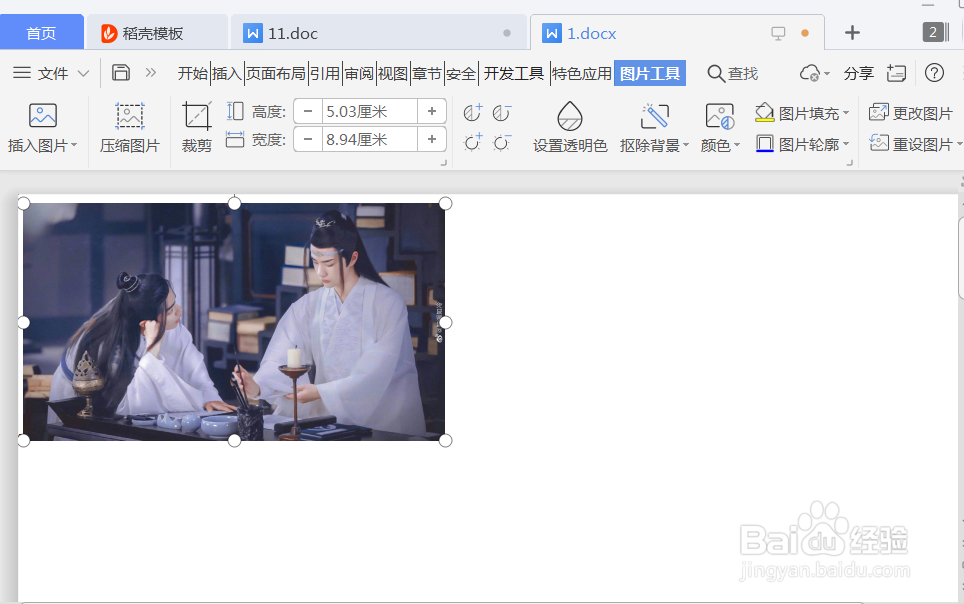Image resolution: width=964 pixels, height=604 pixels.
Task: Open the 稻壳模板 templates tab
Action: (157, 33)
